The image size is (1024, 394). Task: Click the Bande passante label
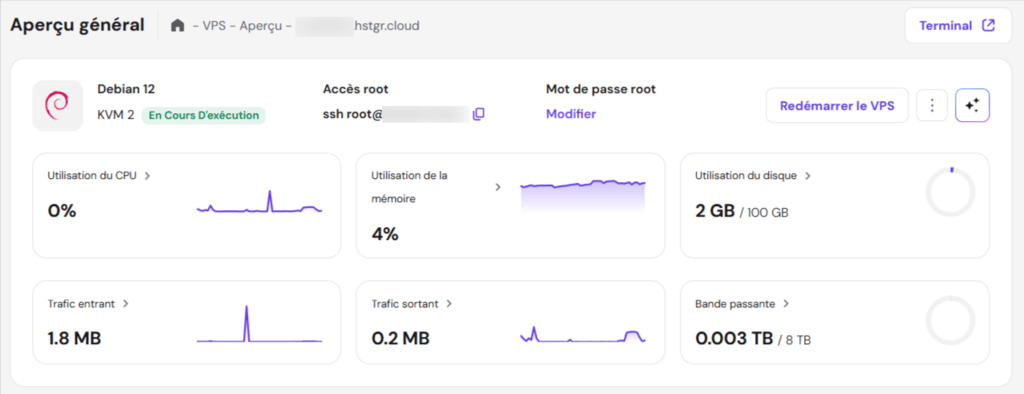pos(735,304)
